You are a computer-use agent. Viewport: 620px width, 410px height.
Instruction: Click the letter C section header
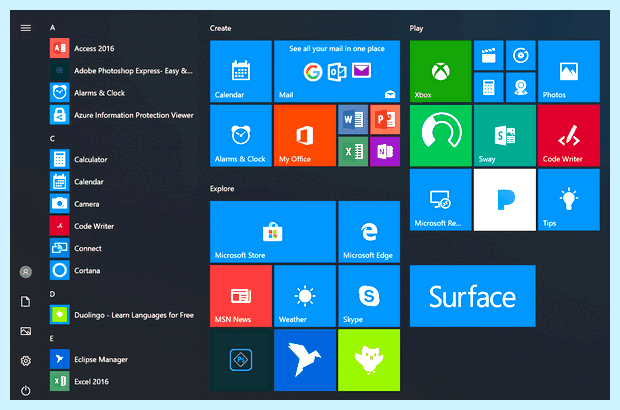point(52,138)
